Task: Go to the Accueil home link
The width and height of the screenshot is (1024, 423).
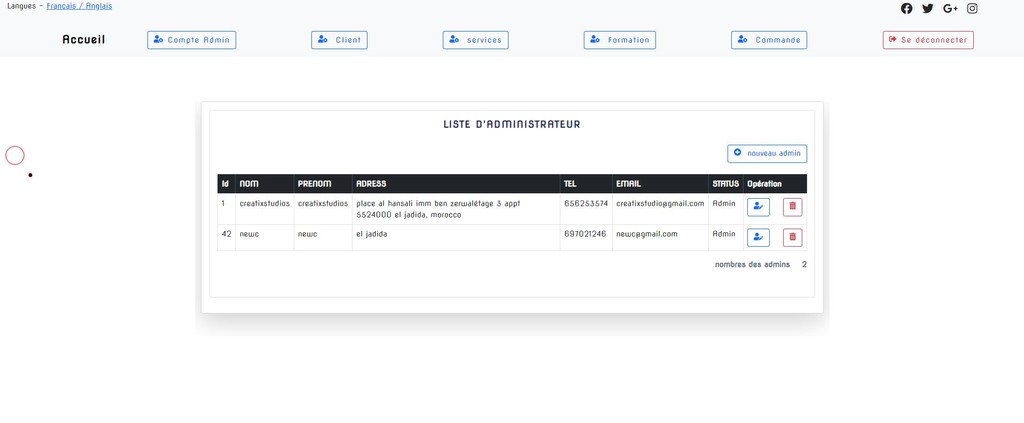Action: [84, 40]
